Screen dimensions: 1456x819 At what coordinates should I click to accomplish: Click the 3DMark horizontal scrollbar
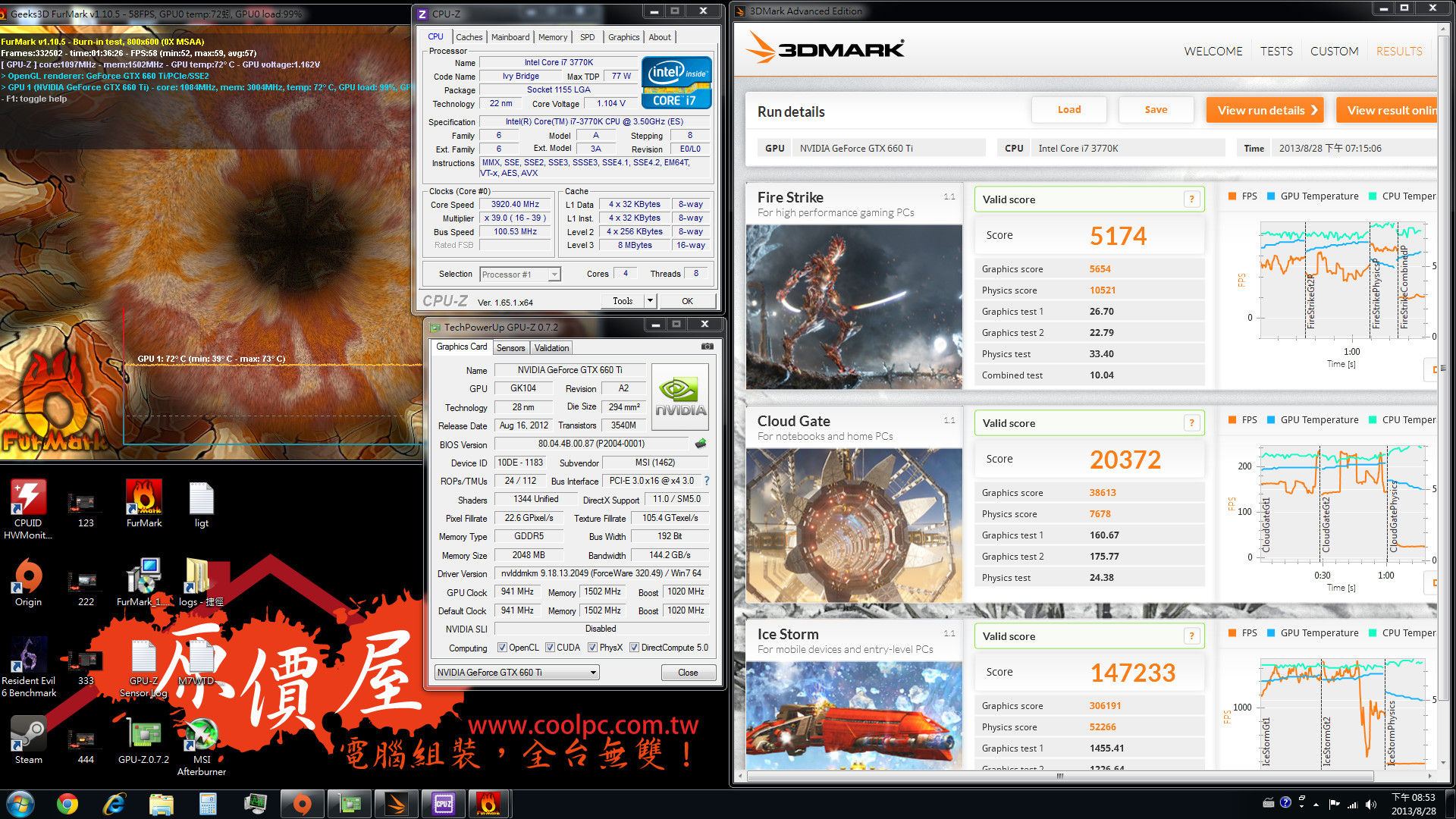point(1059,776)
